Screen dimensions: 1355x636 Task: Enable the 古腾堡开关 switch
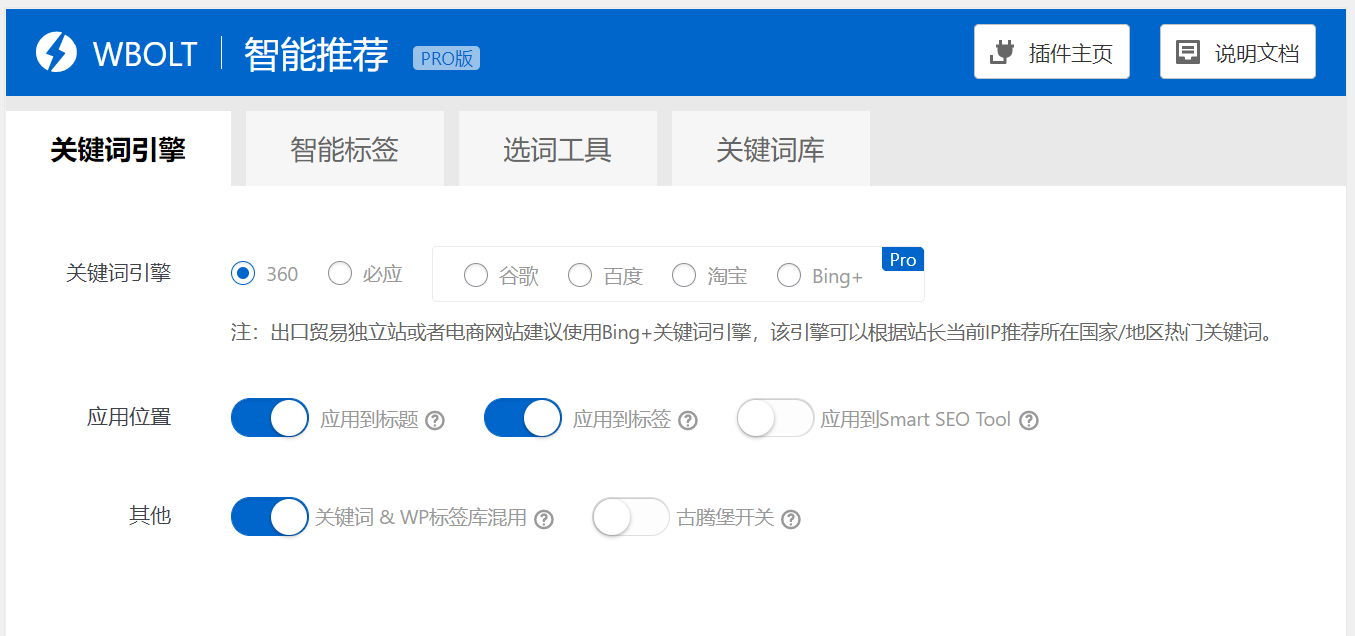631,517
